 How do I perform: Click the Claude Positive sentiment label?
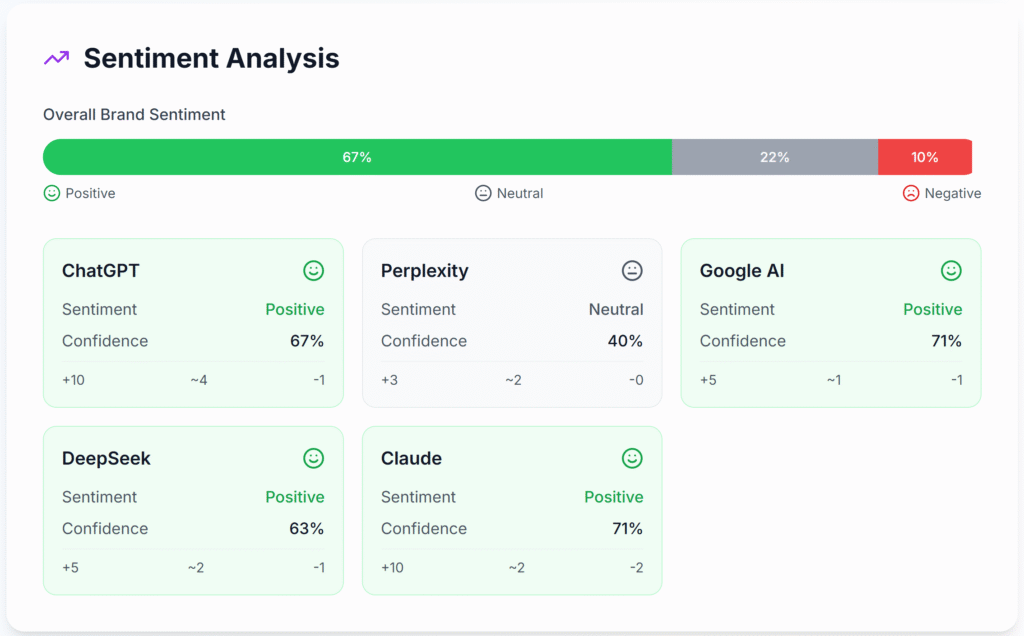coord(613,497)
